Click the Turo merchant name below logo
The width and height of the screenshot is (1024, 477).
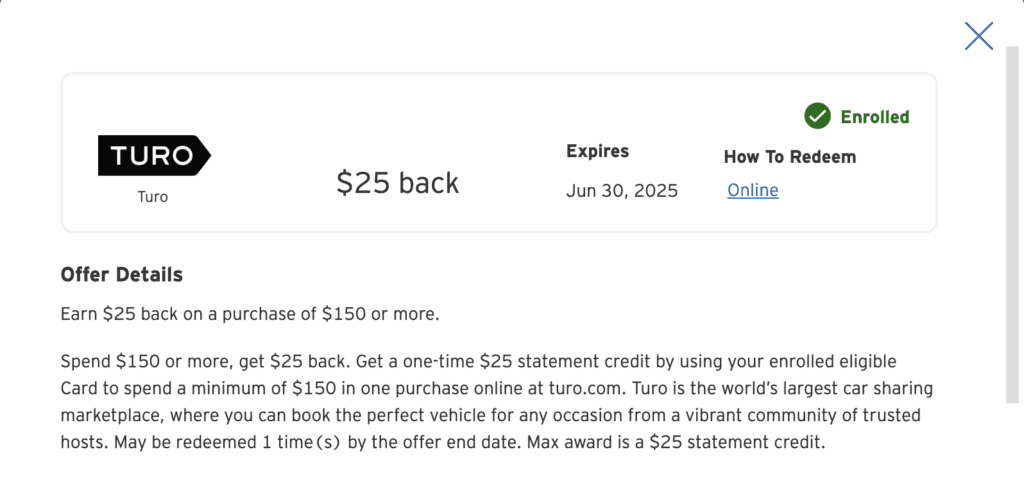coord(153,197)
